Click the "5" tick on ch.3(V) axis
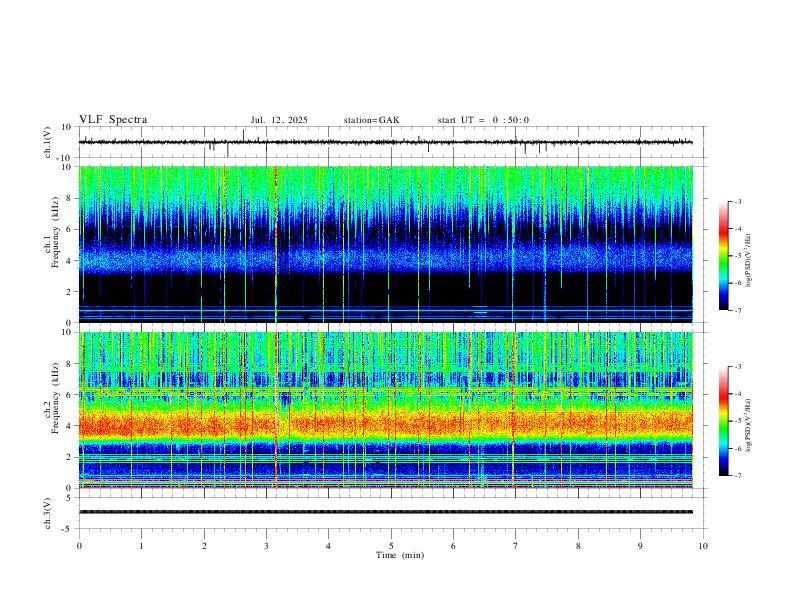This screenshot has width=792, height=612. 69,498
